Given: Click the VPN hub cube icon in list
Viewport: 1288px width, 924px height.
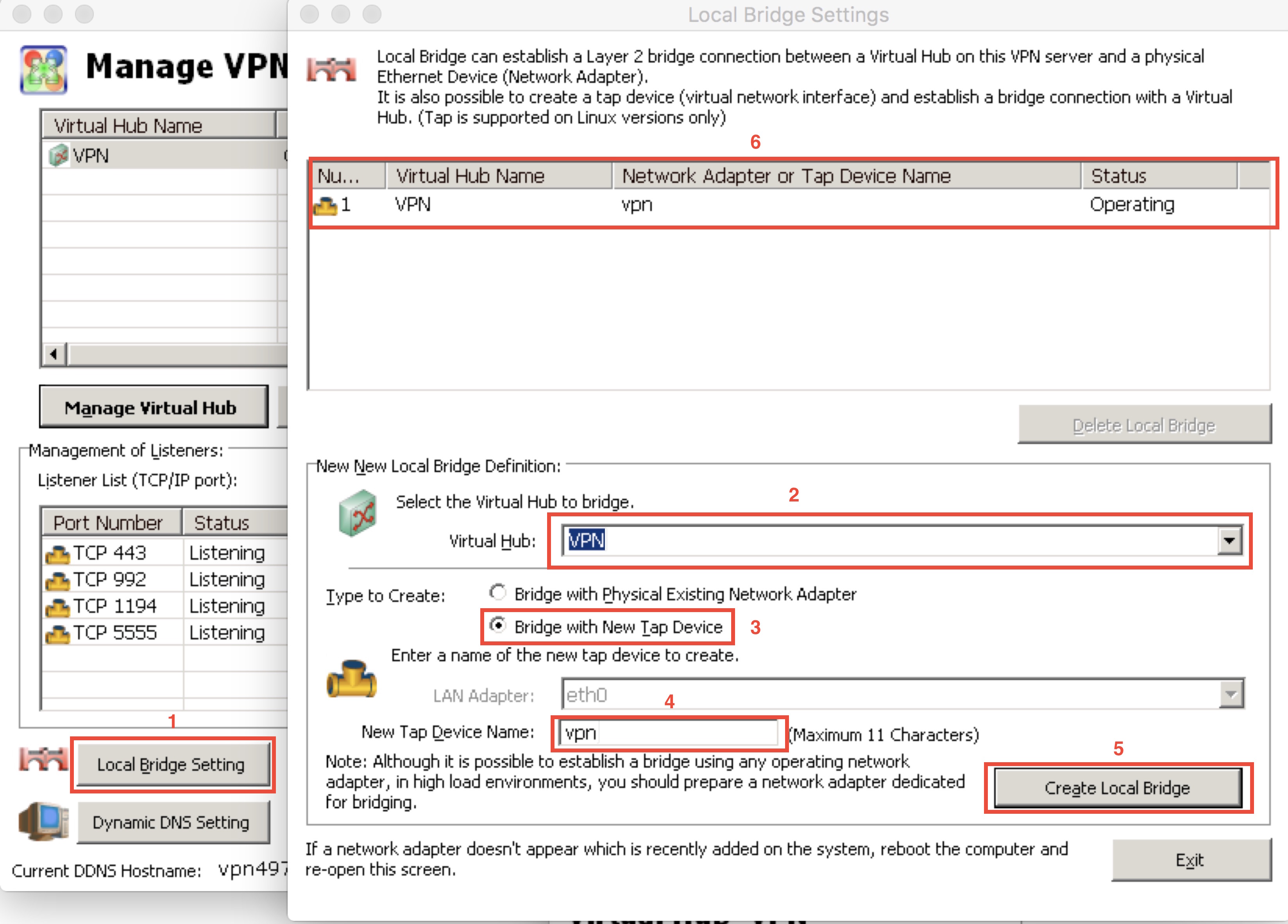Looking at the screenshot, I should (58, 155).
